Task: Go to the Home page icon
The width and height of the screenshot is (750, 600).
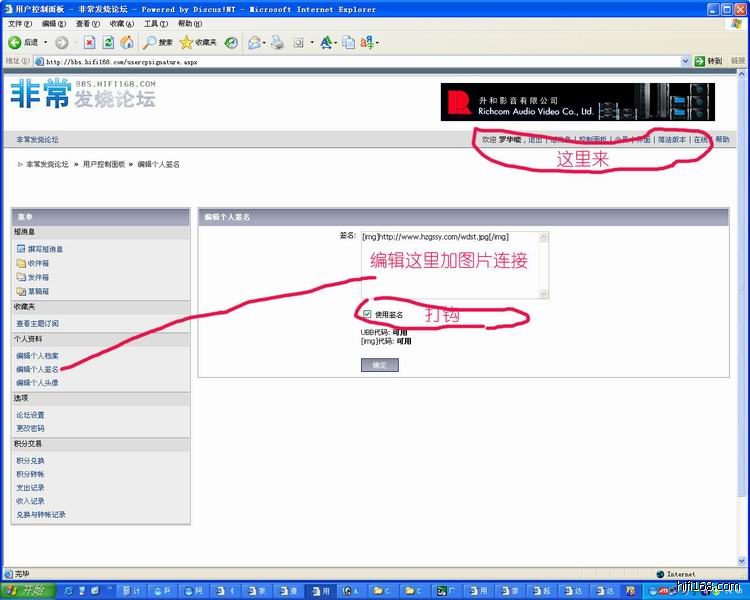Action: (126, 43)
